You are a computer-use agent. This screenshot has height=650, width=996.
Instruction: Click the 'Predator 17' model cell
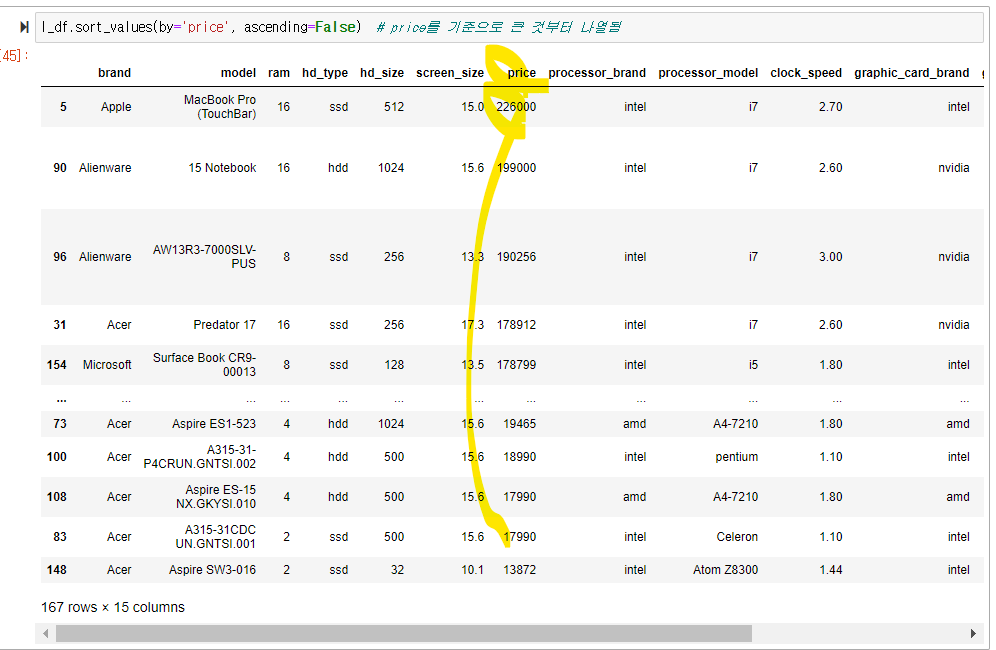[224, 325]
